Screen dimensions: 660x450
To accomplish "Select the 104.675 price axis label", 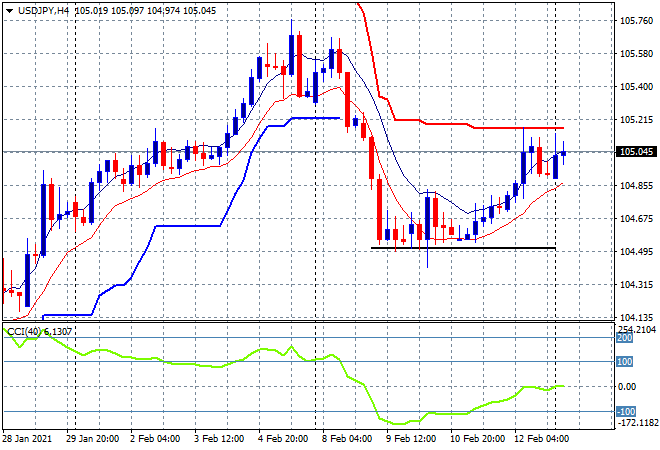I will coord(636,218).
